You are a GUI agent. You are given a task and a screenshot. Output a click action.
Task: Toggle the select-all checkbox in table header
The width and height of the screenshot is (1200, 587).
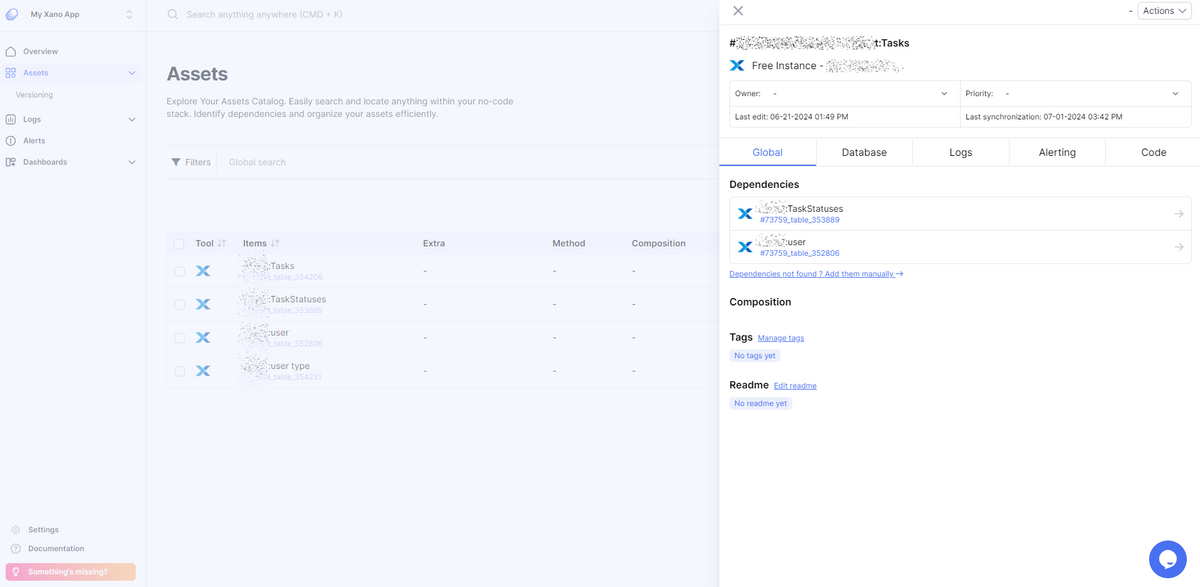[179, 243]
